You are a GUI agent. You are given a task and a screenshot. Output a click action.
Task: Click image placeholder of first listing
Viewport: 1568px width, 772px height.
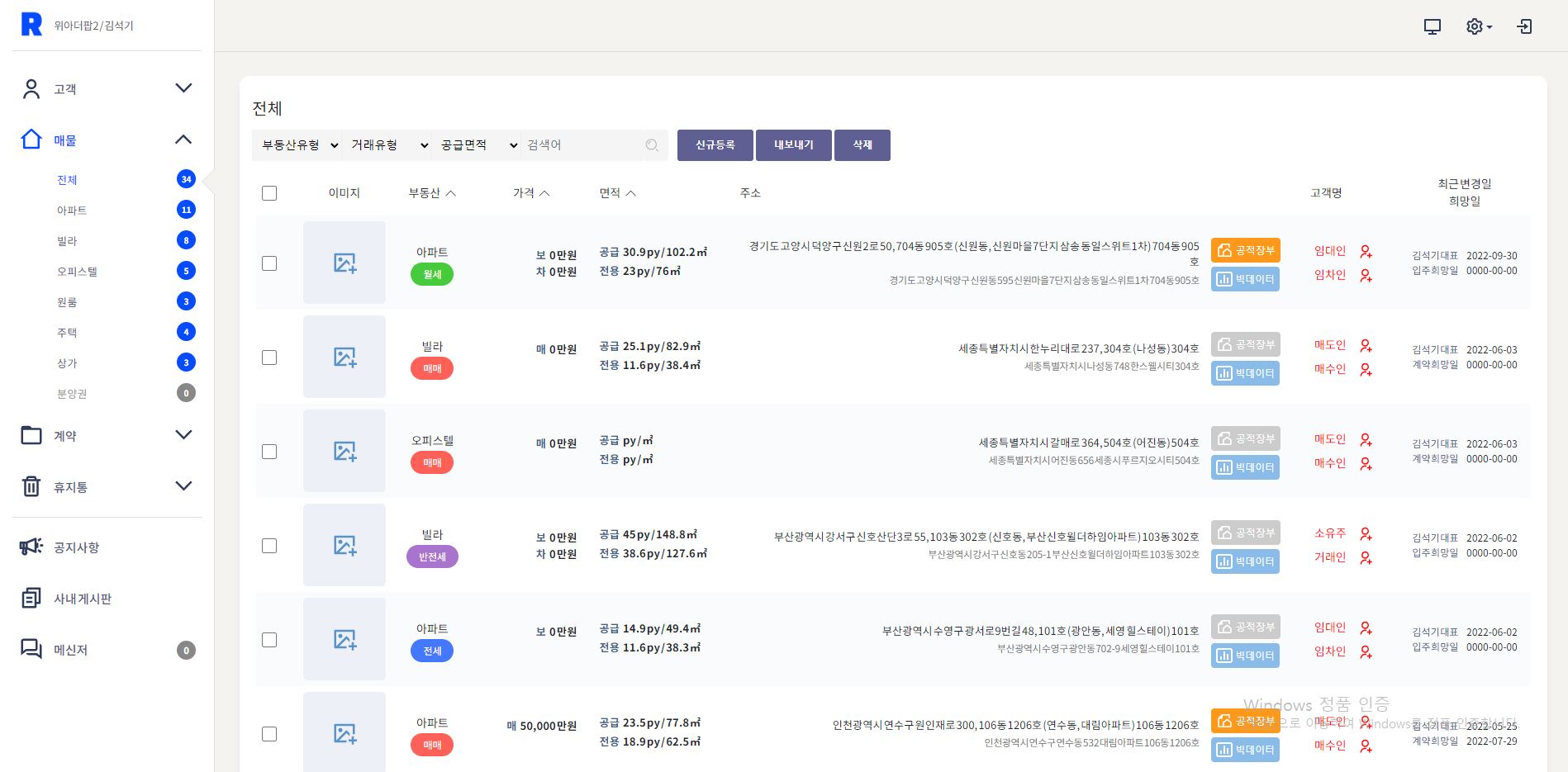coord(344,263)
